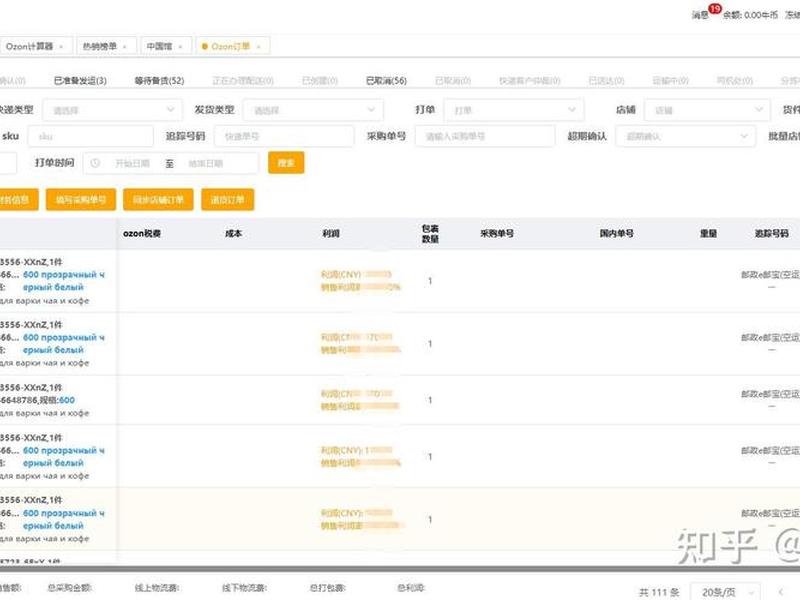Close the Ozon订单 tab via its x icon
This screenshot has height=600, width=800.
coord(259,46)
